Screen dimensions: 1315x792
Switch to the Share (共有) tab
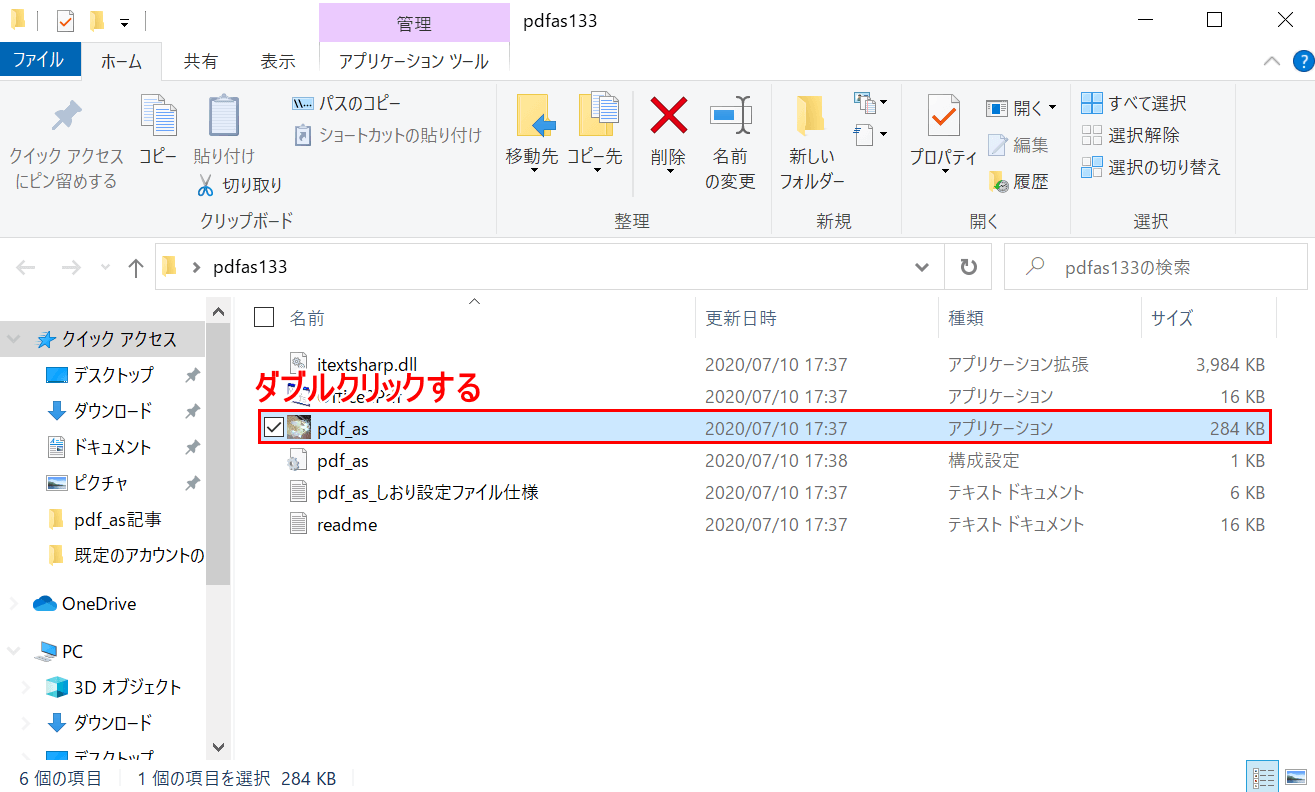[x=200, y=61]
